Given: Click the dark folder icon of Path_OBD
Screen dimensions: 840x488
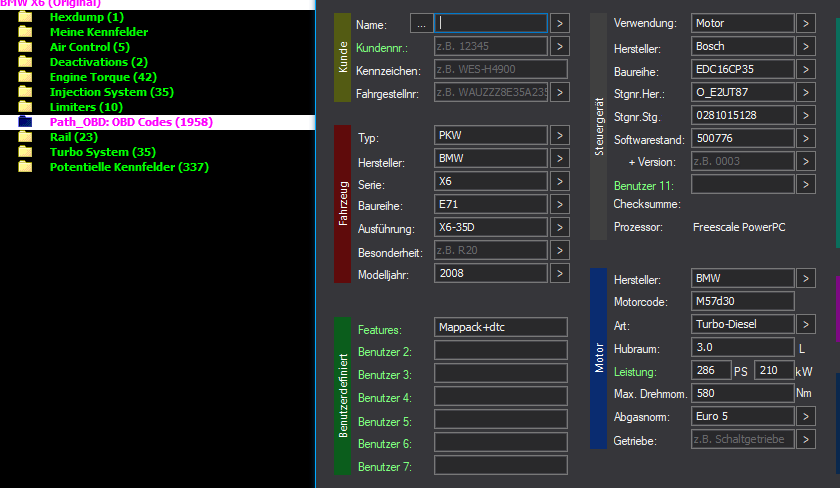Looking at the screenshot, I should 25,122.
